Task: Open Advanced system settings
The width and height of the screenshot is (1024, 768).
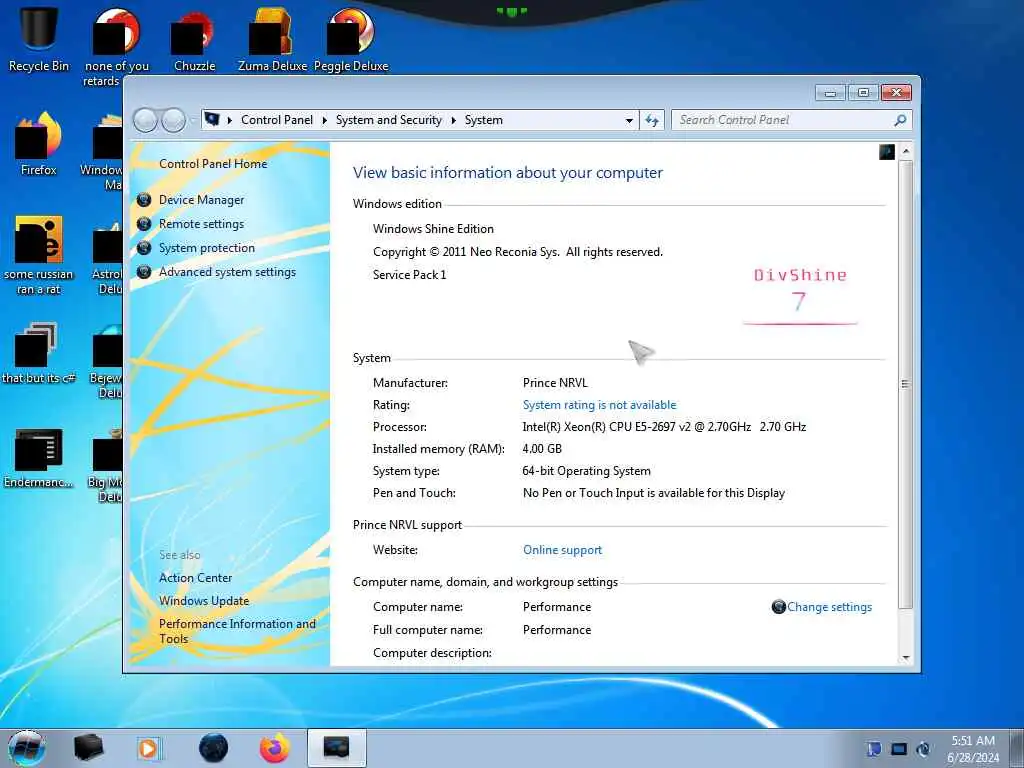Action: 227,272
